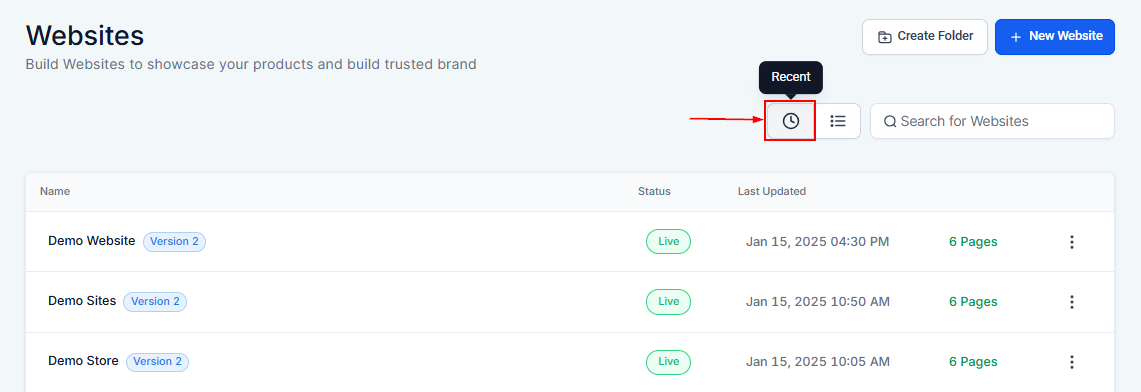This screenshot has width=1141, height=392.
Task: Click Create Folder button
Action: click(x=925, y=36)
